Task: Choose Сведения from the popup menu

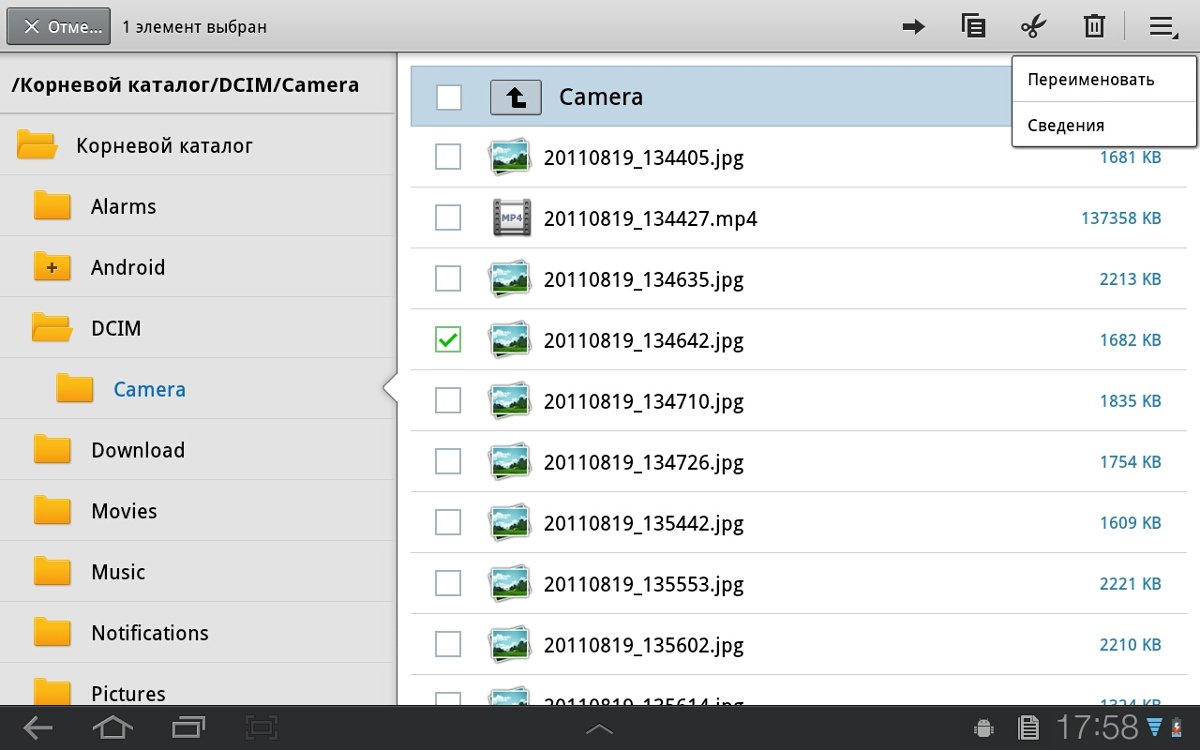Action: click(1066, 126)
